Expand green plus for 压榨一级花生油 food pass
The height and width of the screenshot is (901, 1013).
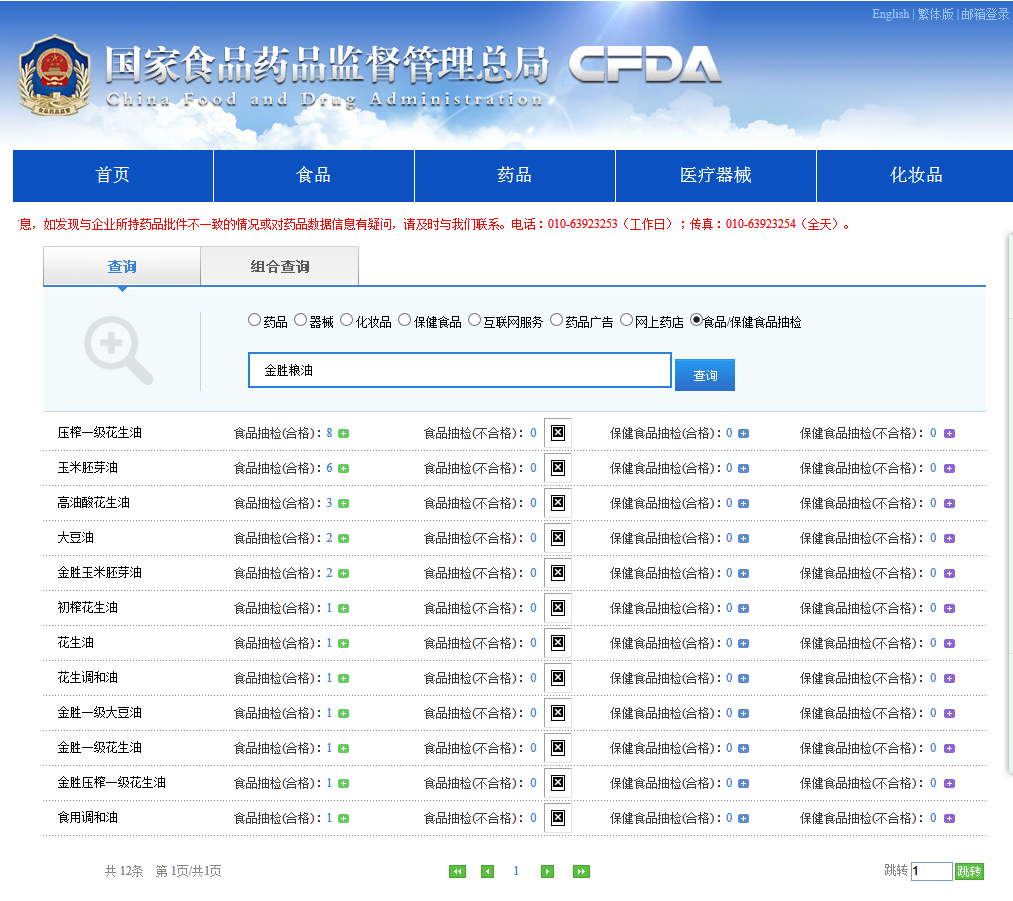(344, 433)
